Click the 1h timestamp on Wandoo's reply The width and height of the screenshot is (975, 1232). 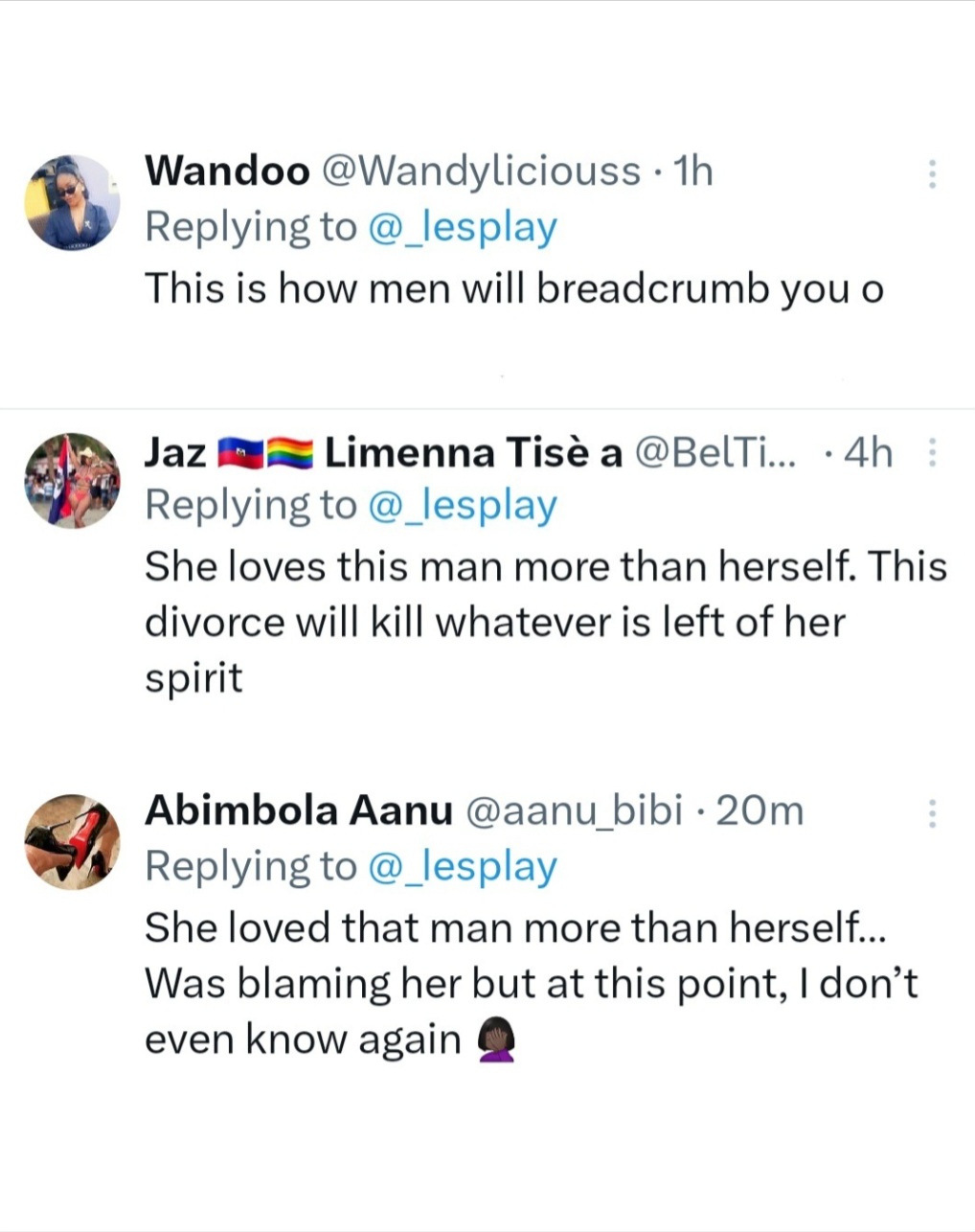693,171
